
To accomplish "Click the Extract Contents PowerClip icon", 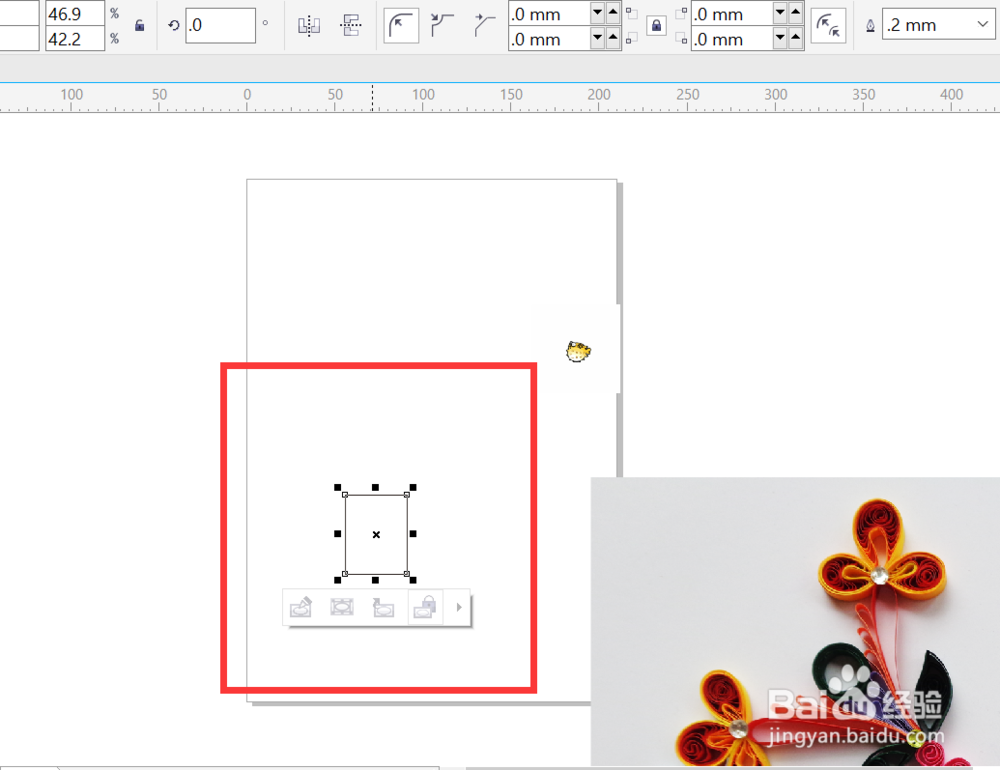I will [x=383, y=607].
